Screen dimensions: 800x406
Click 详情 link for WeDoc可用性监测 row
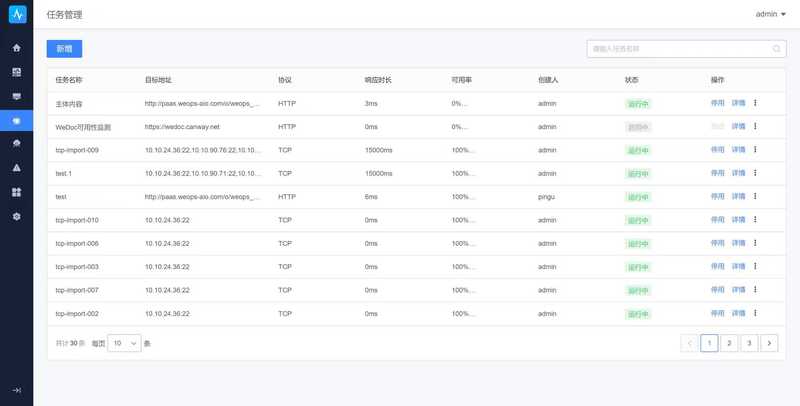click(738, 127)
